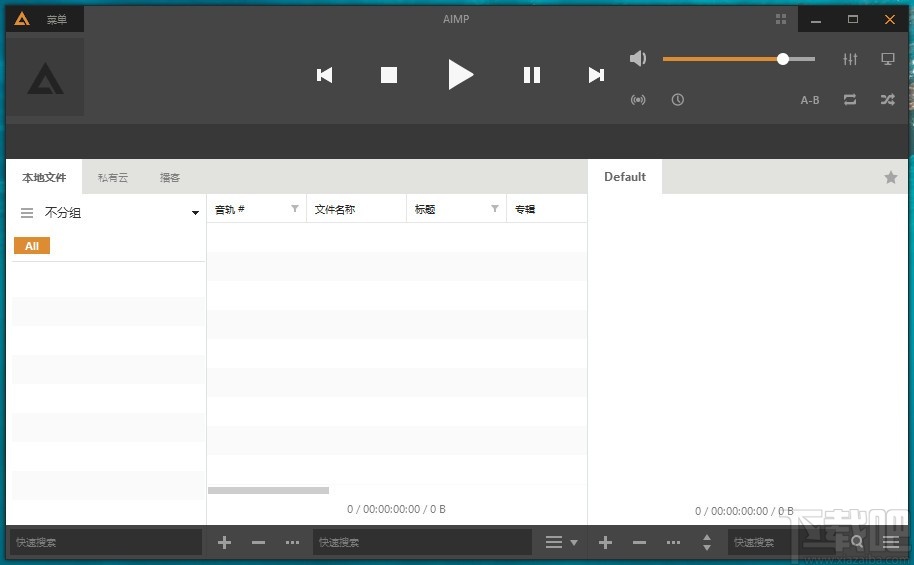Viewport: 914px width, 565px height.
Task: Expand the 不分组 grouping dropdown
Action: 195,213
